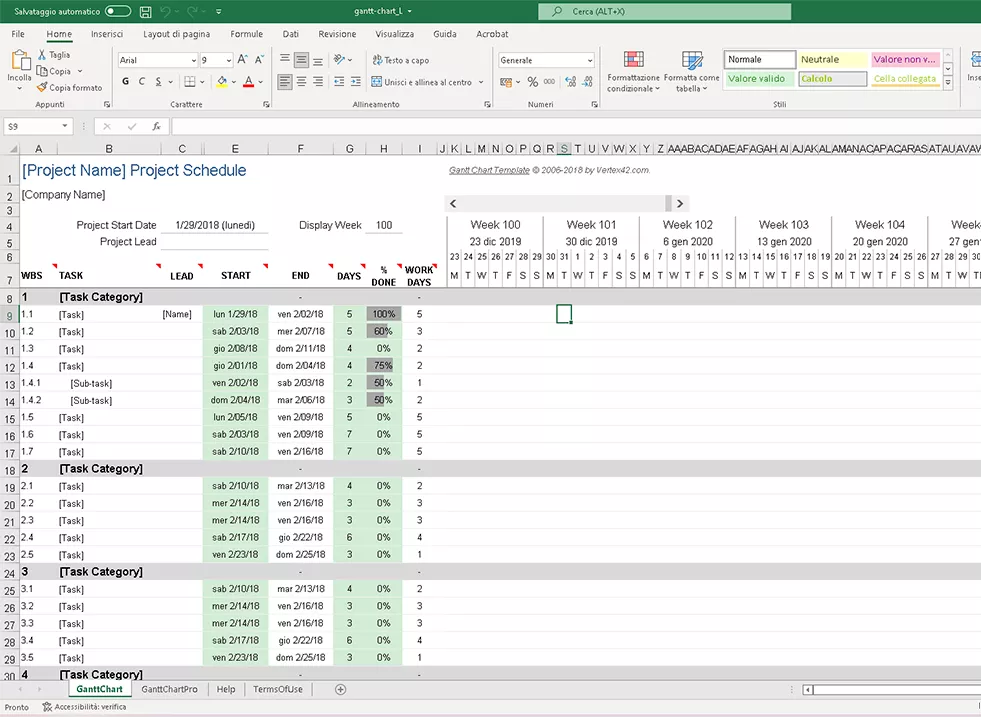Apply the Calcolo cell style
Screen dimensions: 981x717
click(833, 79)
